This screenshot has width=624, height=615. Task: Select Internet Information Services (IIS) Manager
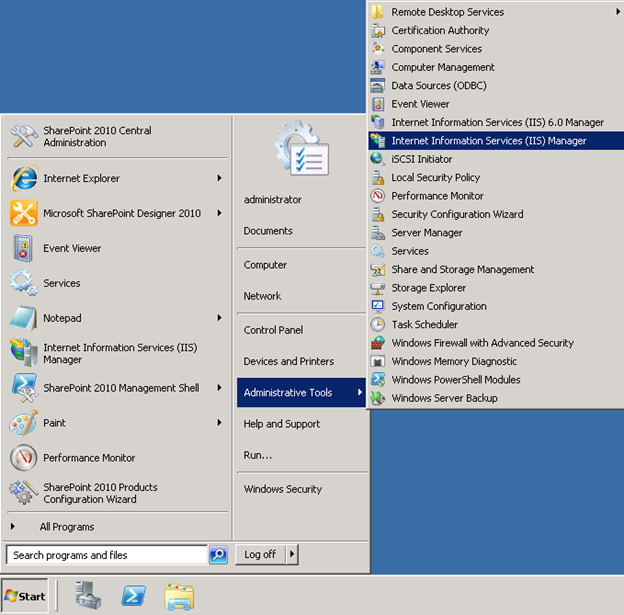[x=489, y=141]
